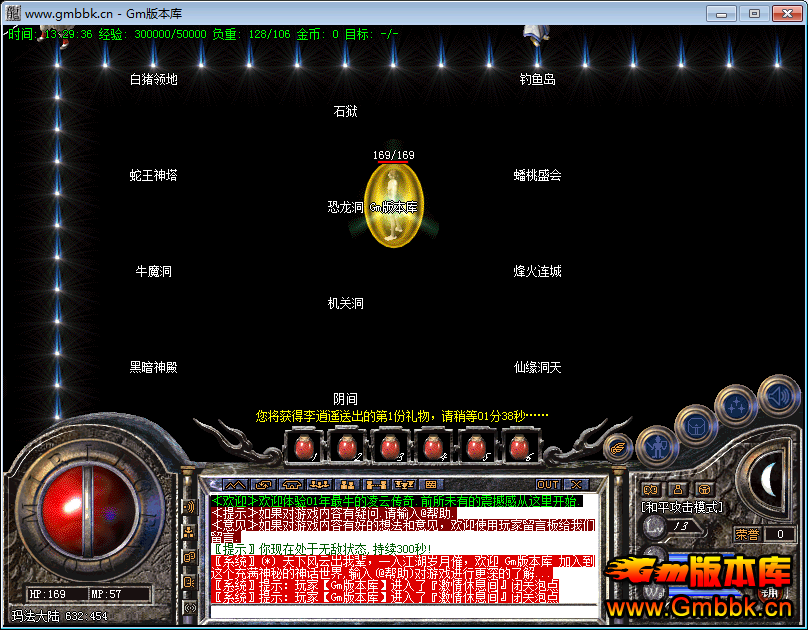This screenshot has width=808, height=630.
Task: Open the character equipment round button
Action: [x=657, y=447]
